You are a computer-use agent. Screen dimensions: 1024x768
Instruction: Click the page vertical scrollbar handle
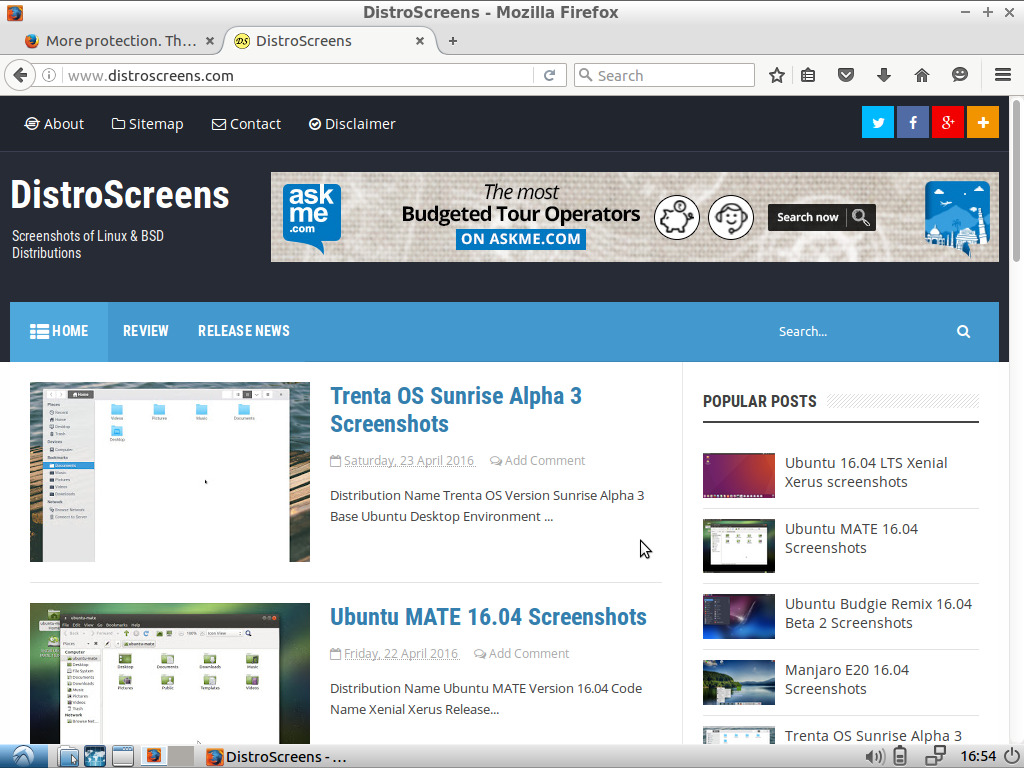click(x=1017, y=181)
